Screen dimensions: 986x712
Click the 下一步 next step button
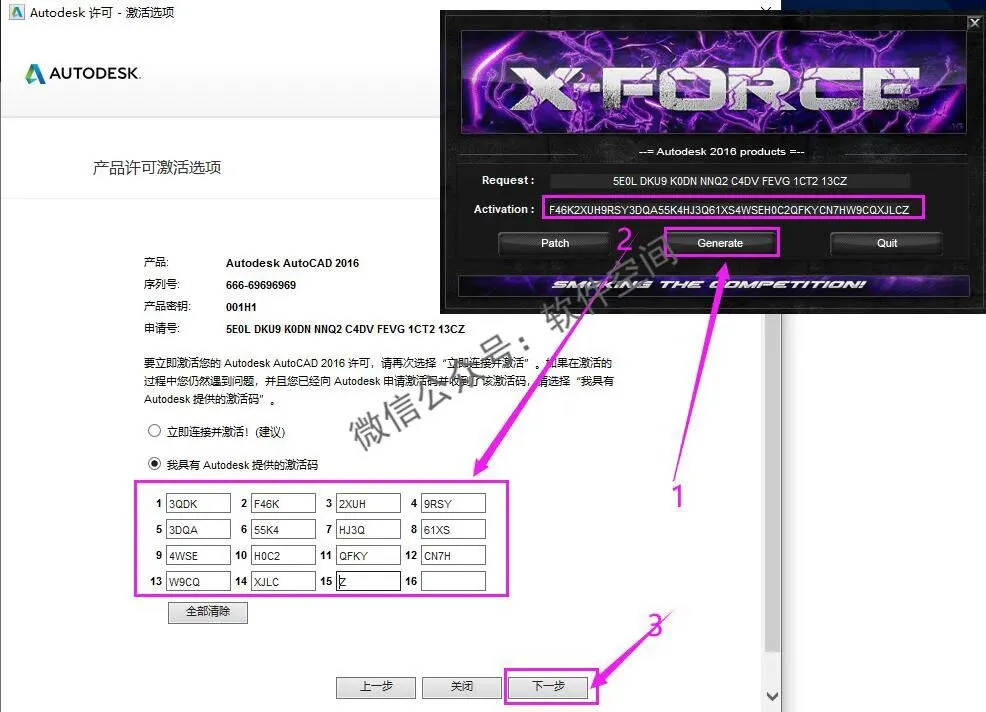coord(548,687)
